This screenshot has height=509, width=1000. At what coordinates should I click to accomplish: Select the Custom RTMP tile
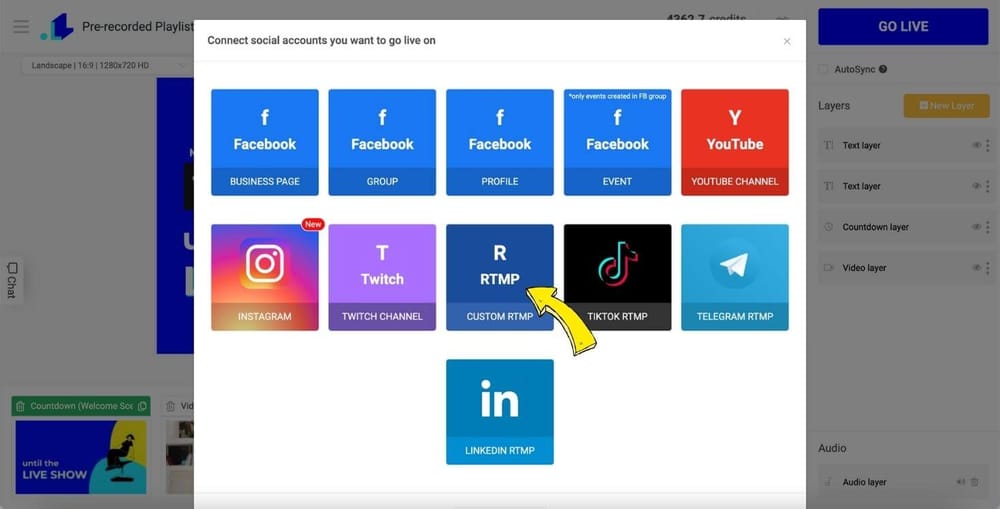(x=499, y=277)
